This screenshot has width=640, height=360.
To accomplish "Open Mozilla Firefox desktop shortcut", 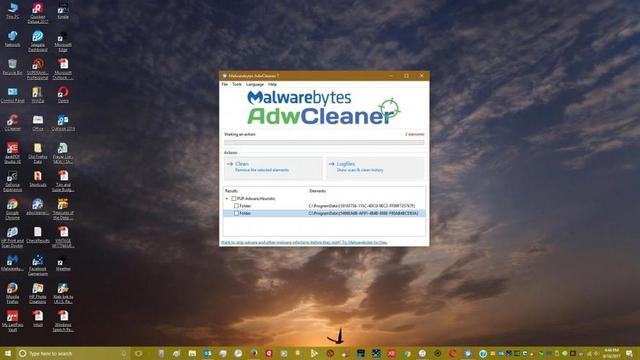I will coord(12,293).
